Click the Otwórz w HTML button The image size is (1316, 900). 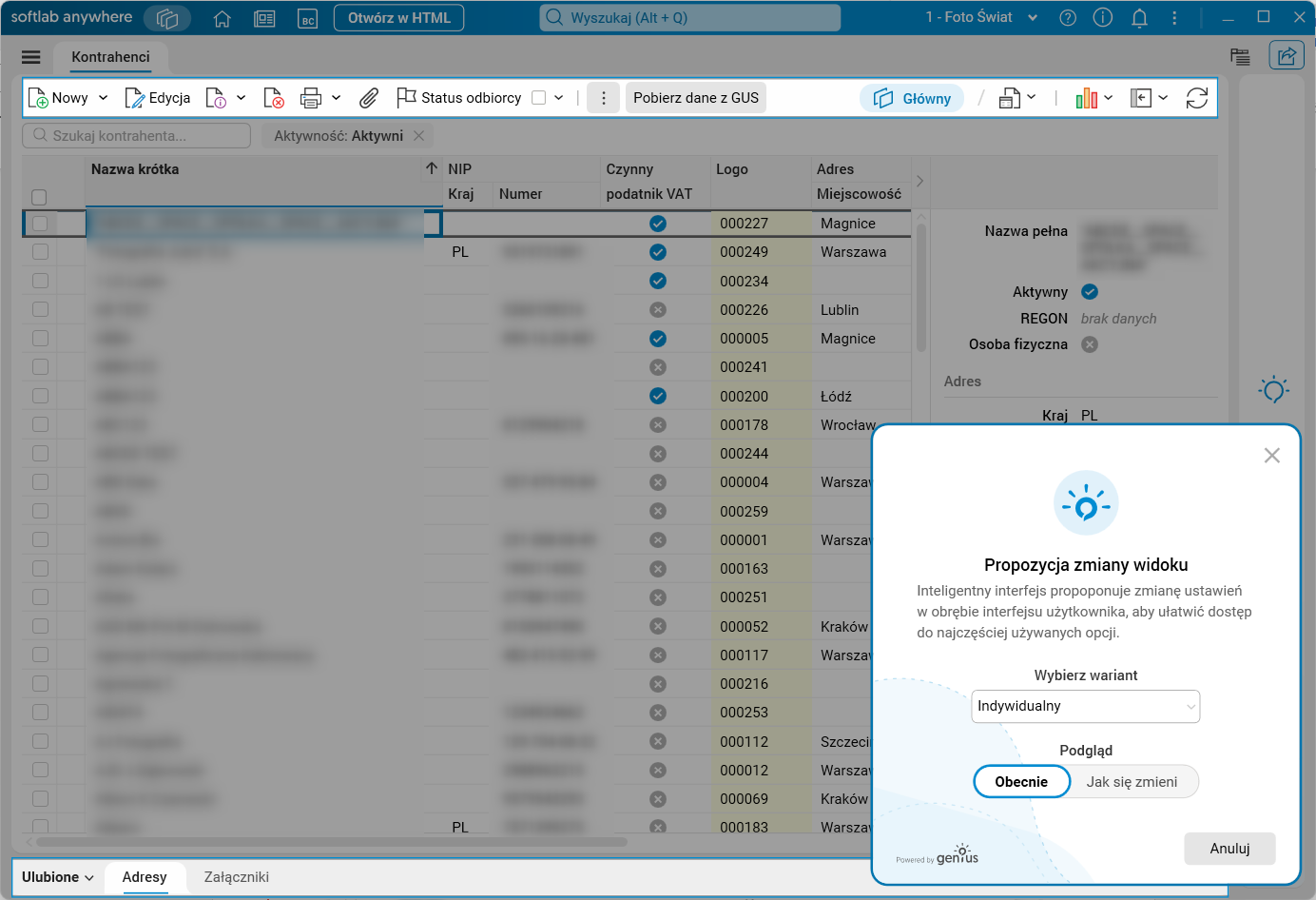coord(399,18)
